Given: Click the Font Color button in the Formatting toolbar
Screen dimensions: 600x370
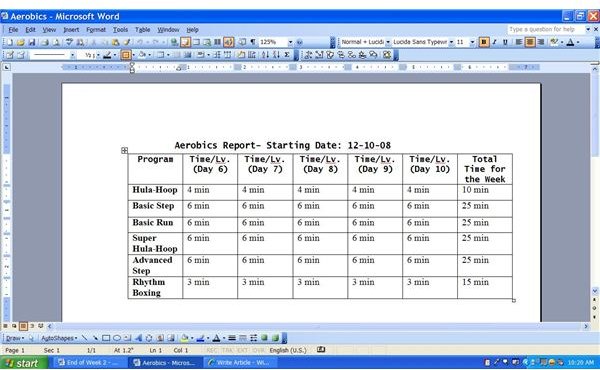Looking at the screenshot, I should click(x=570, y=42).
